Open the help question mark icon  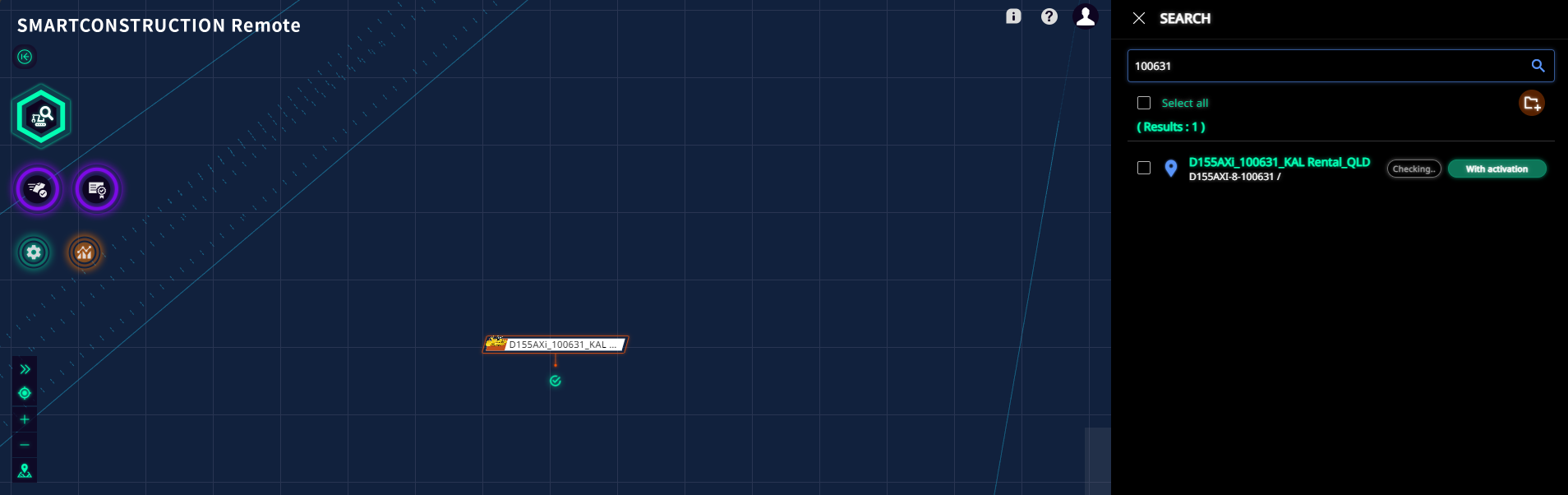(x=1049, y=16)
